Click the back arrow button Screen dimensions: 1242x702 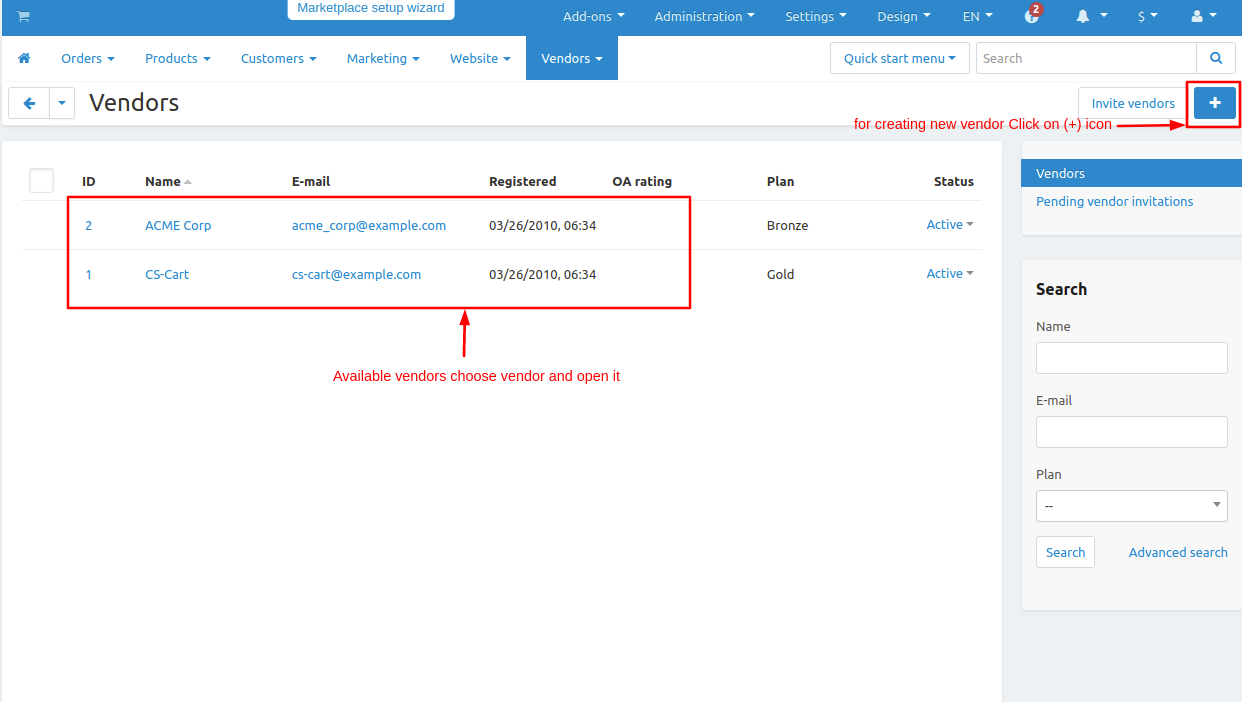29,103
